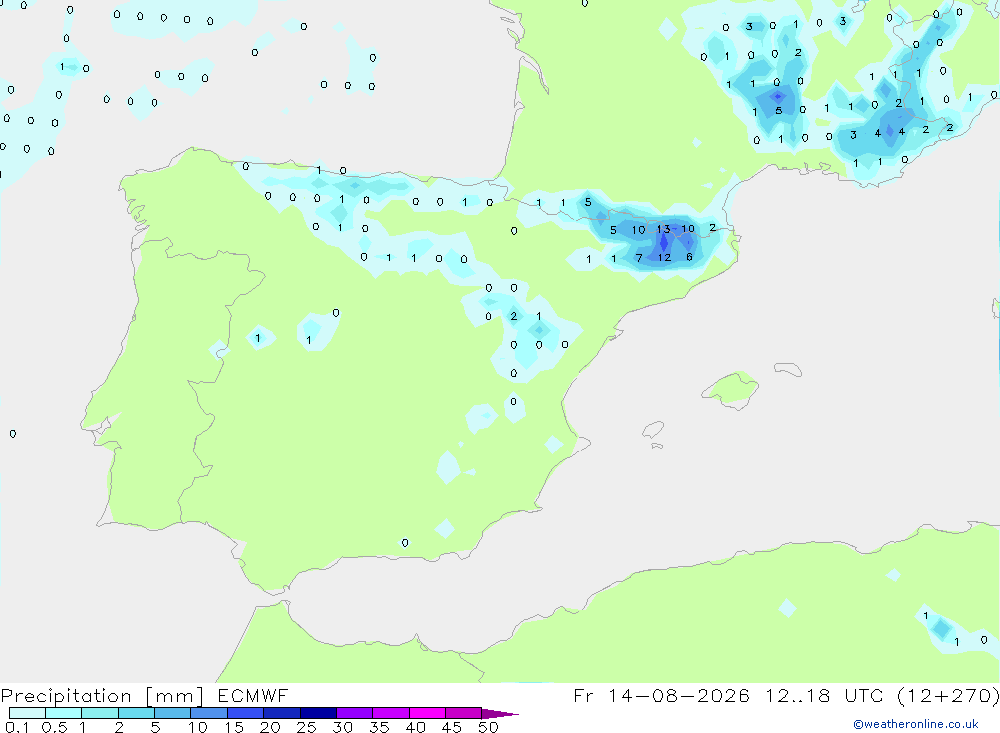Click the Menorca island outline
Viewport: 1000px width, 733px height.
click(x=788, y=369)
